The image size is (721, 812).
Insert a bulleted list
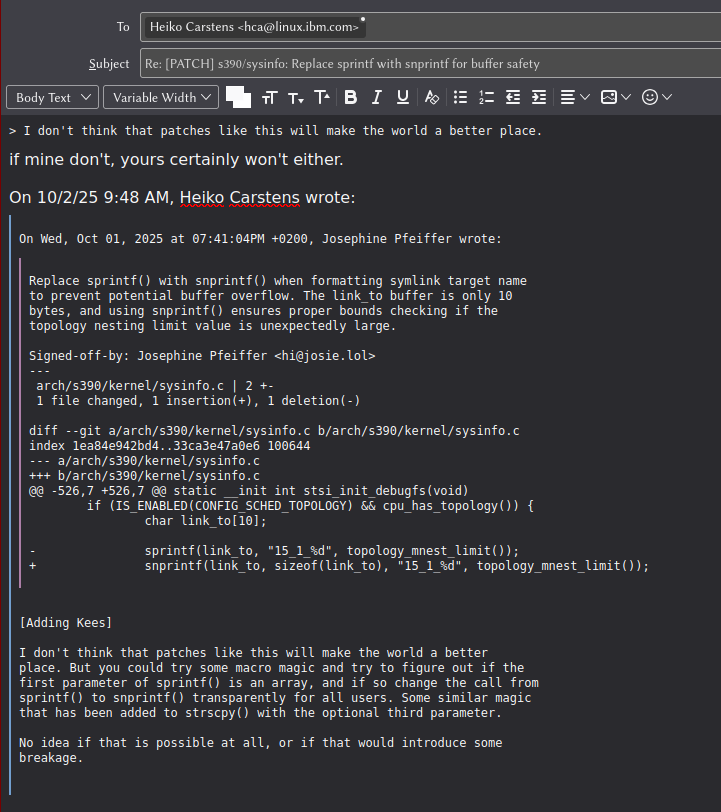tap(460, 97)
